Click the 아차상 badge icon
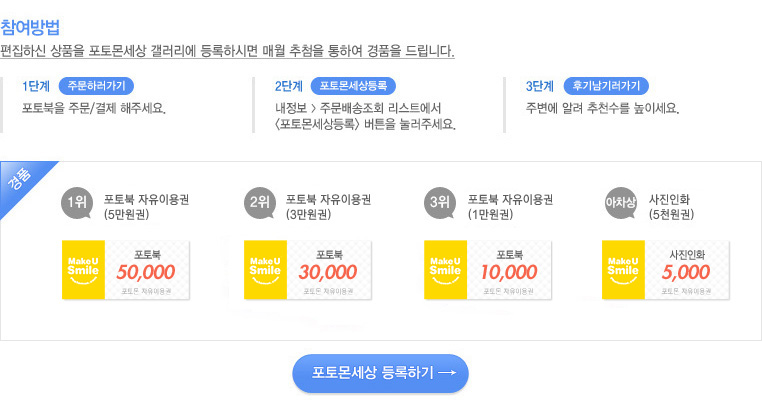This screenshot has height=420, width=762. [621, 203]
